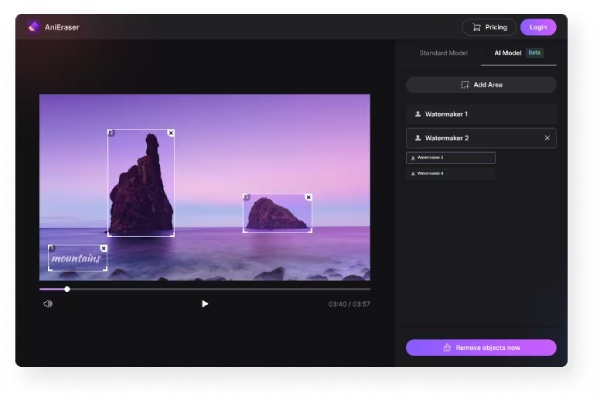Close the small rock selection box
600x401 pixels.
[308, 197]
